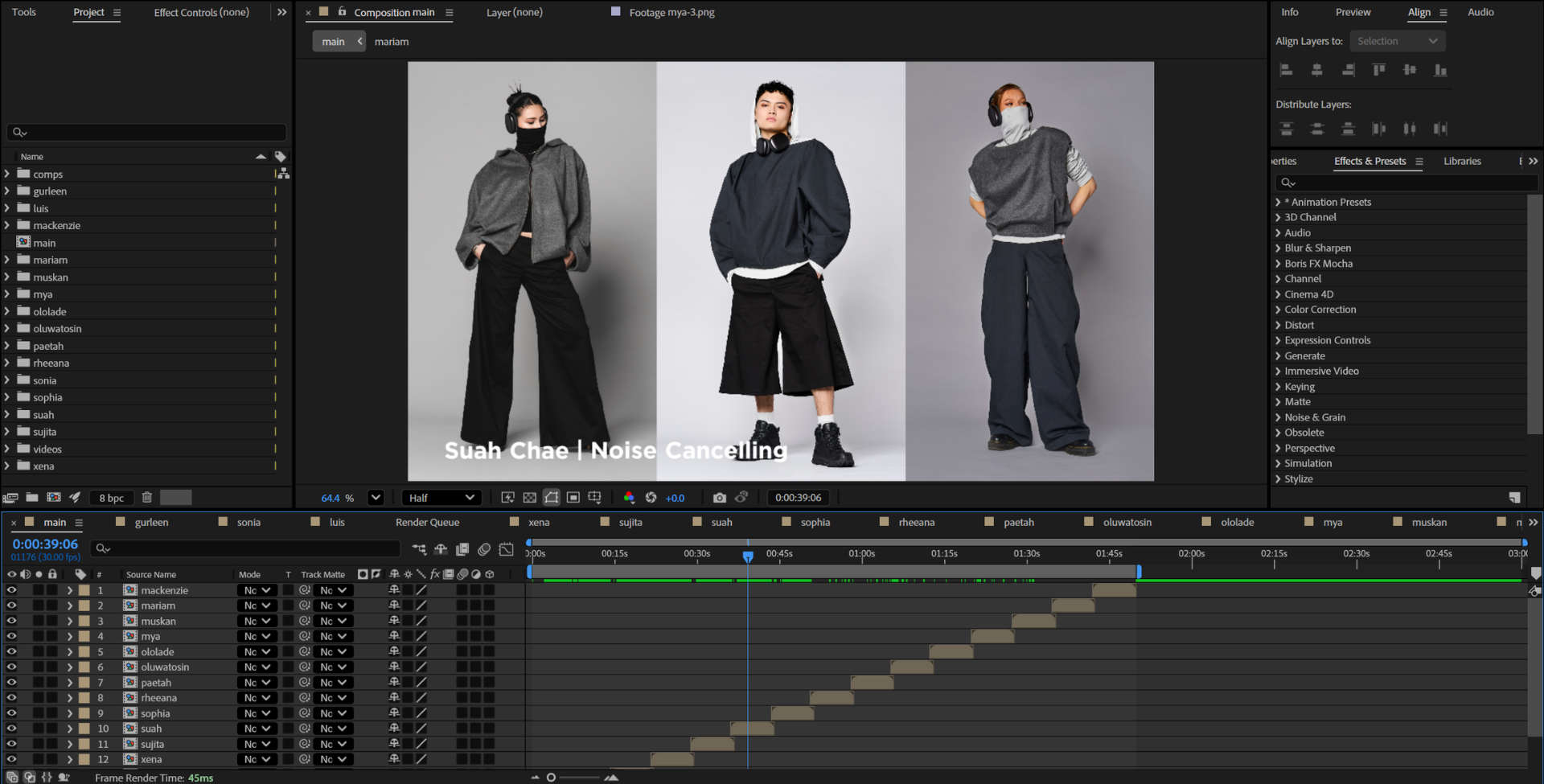This screenshot has height=784, width=1544.
Task: Delete selected project item with trash icon
Action: tap(147, 498)
